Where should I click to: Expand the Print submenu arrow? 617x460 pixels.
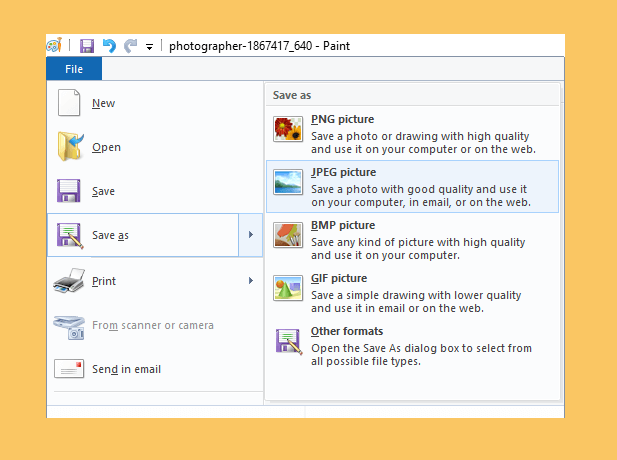tap(251, 281)
